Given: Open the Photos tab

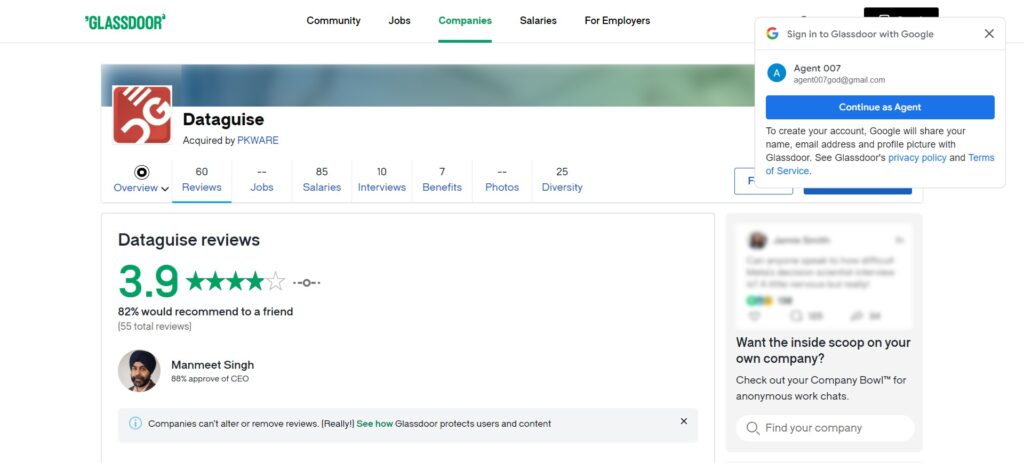Looking at the screenshot, I should [502, 180].
